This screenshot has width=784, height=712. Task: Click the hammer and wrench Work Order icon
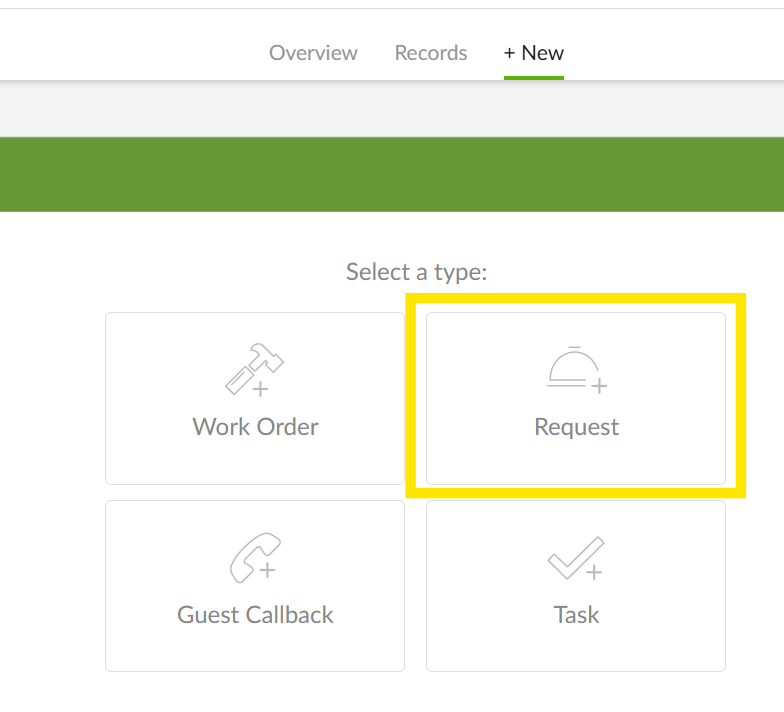pyautogui.click(x=250, y=367)
